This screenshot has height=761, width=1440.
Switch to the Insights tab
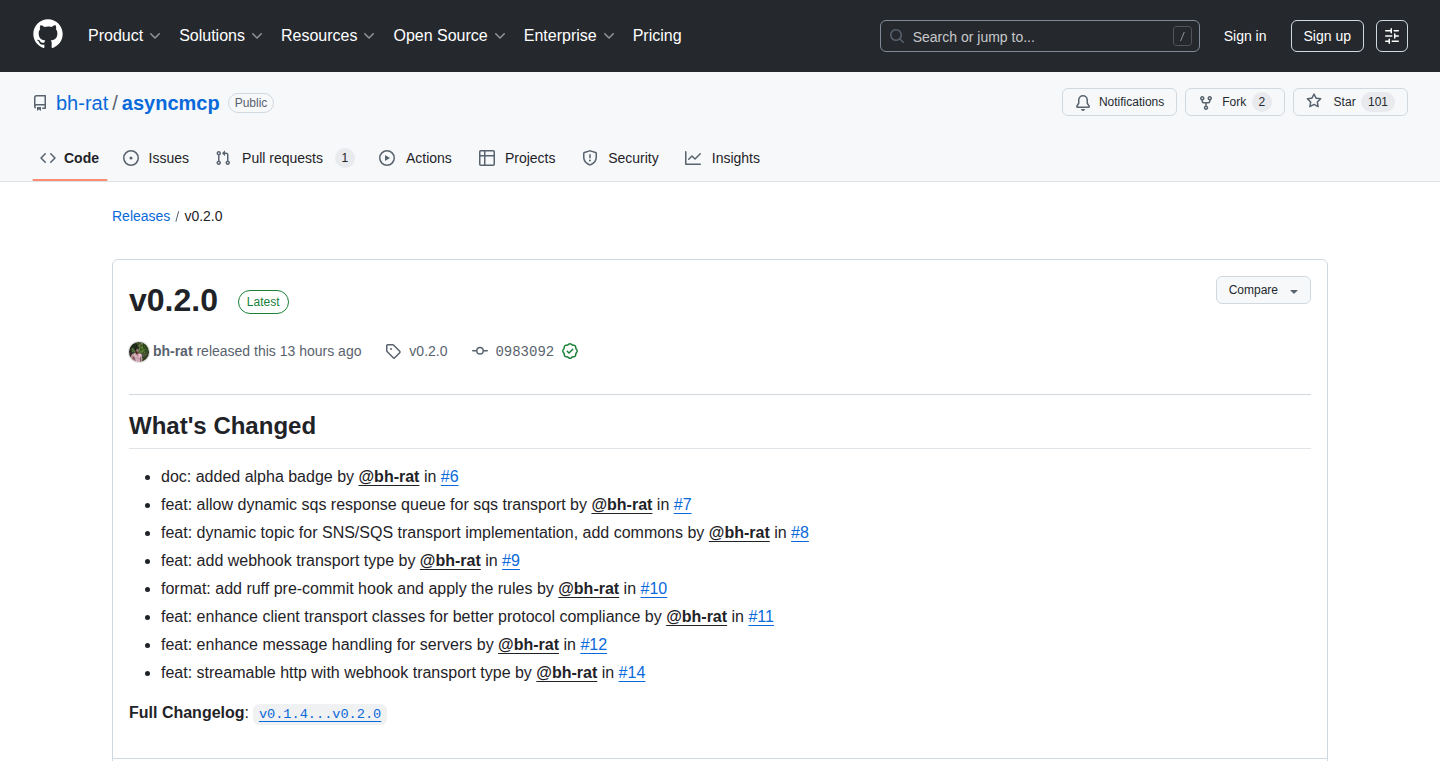point(722,158)
